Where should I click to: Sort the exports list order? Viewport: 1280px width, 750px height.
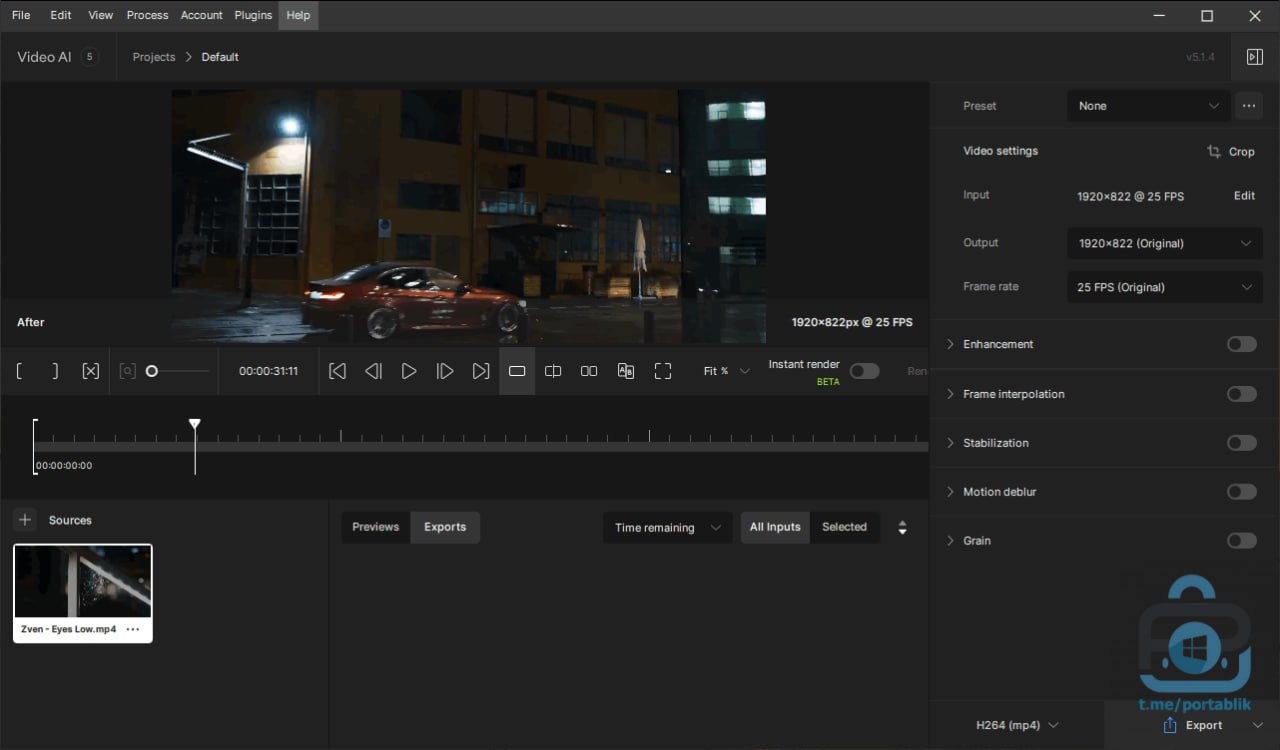click(x=902, y=528)
